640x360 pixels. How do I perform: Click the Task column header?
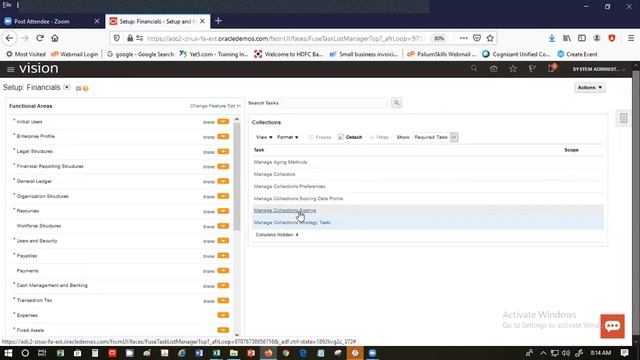[259, 150]
